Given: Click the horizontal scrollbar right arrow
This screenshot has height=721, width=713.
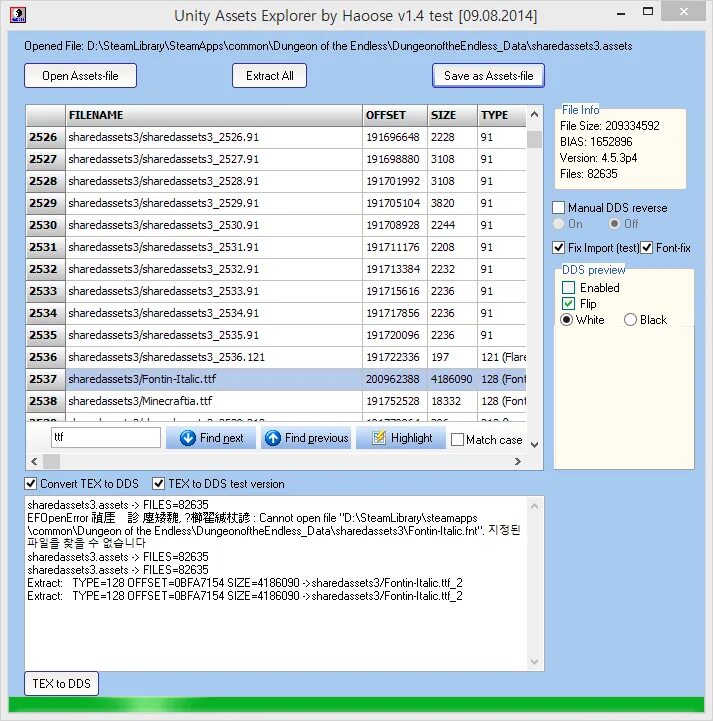Looking at the screenshot, I should [518, 461].
